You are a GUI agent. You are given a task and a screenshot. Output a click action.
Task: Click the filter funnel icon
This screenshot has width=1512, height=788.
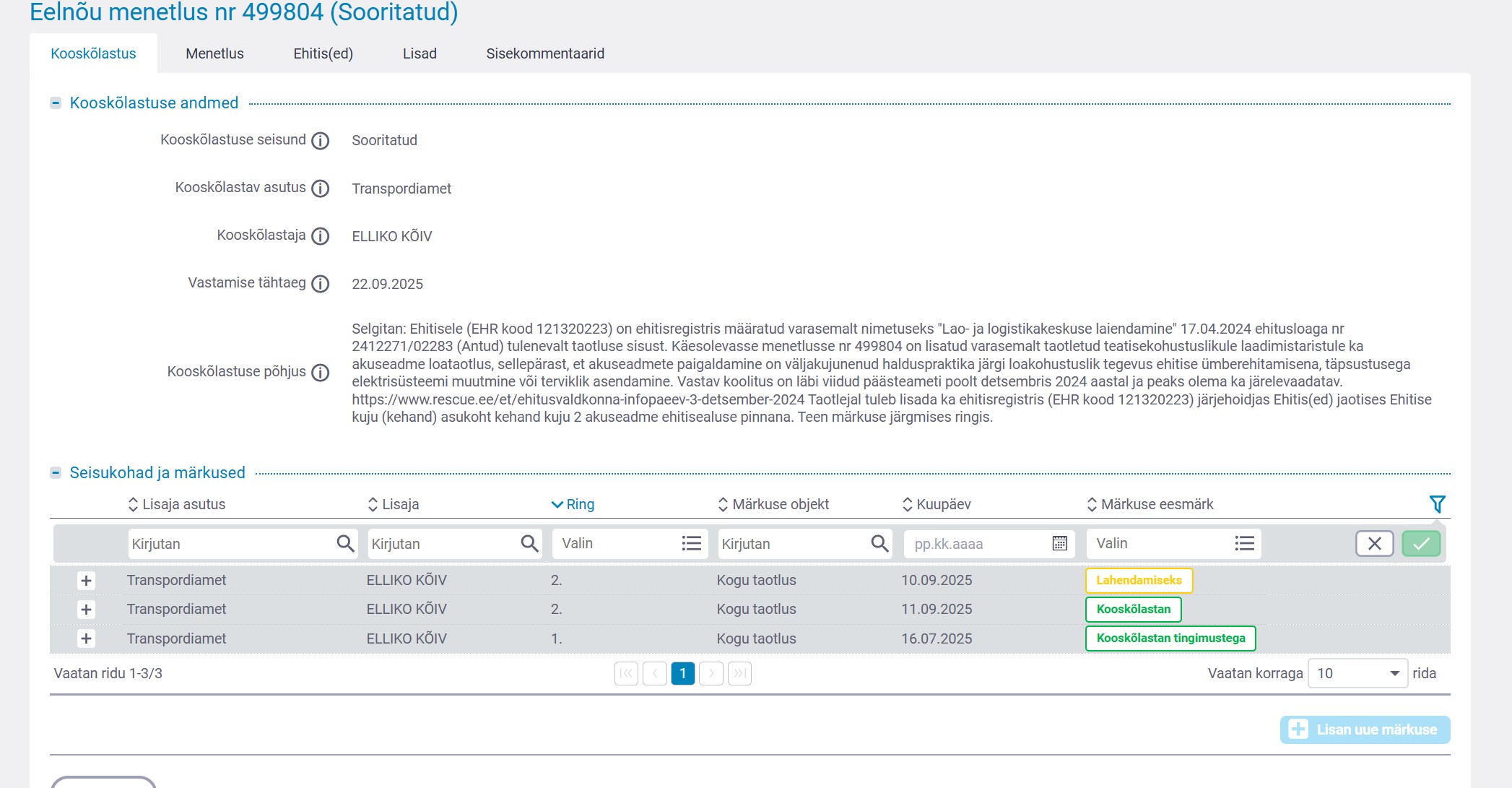pos(1437,504)
